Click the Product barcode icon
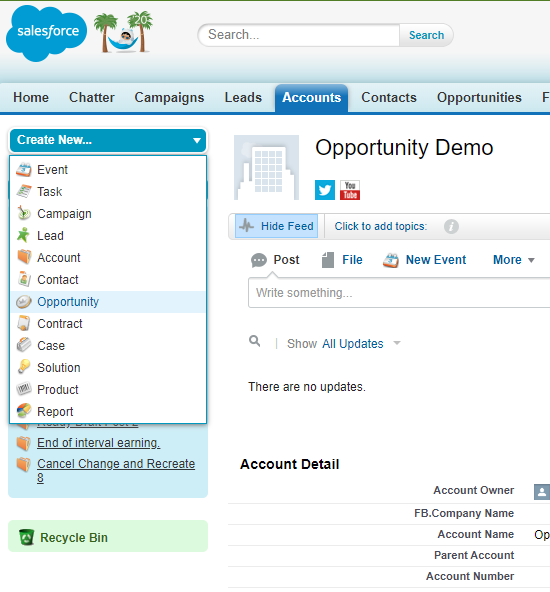This screenshot has height=592, width=550. coord(24,389)
